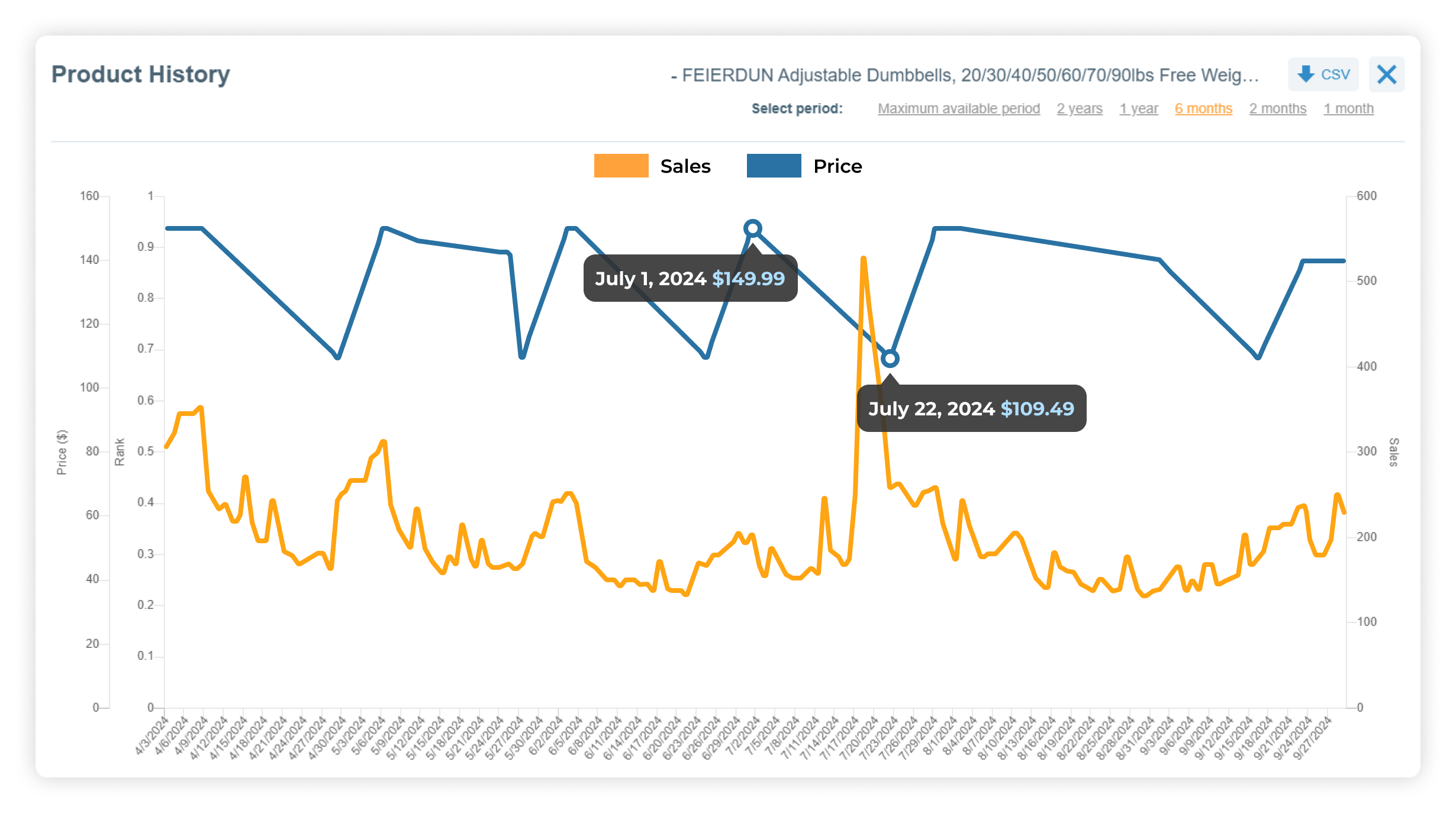Close the Product History dialog
Image resolution: width=1456 pixels, height=813 pixels.
pos(1386,75)
